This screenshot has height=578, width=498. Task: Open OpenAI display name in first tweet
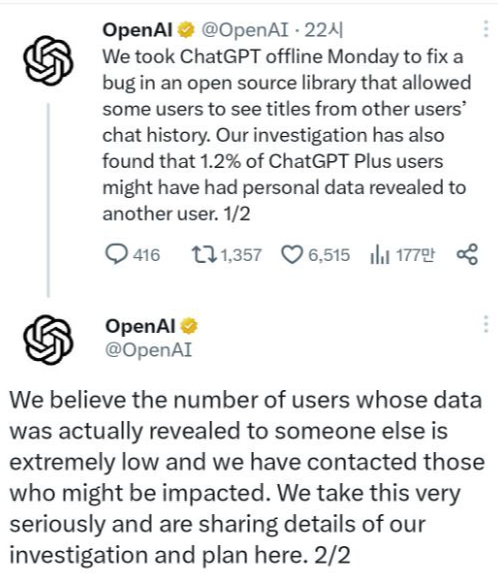(x=137, y=30)
